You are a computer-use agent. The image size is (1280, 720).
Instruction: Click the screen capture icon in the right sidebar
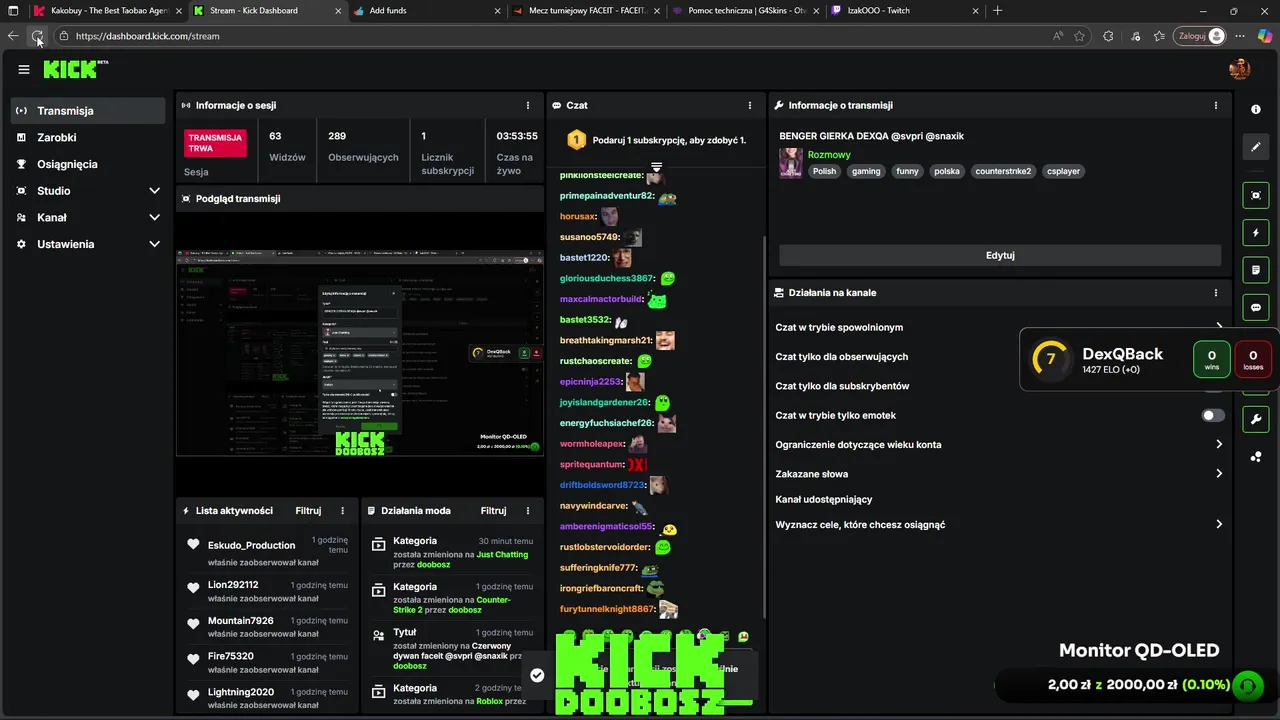coord(1256,195)
